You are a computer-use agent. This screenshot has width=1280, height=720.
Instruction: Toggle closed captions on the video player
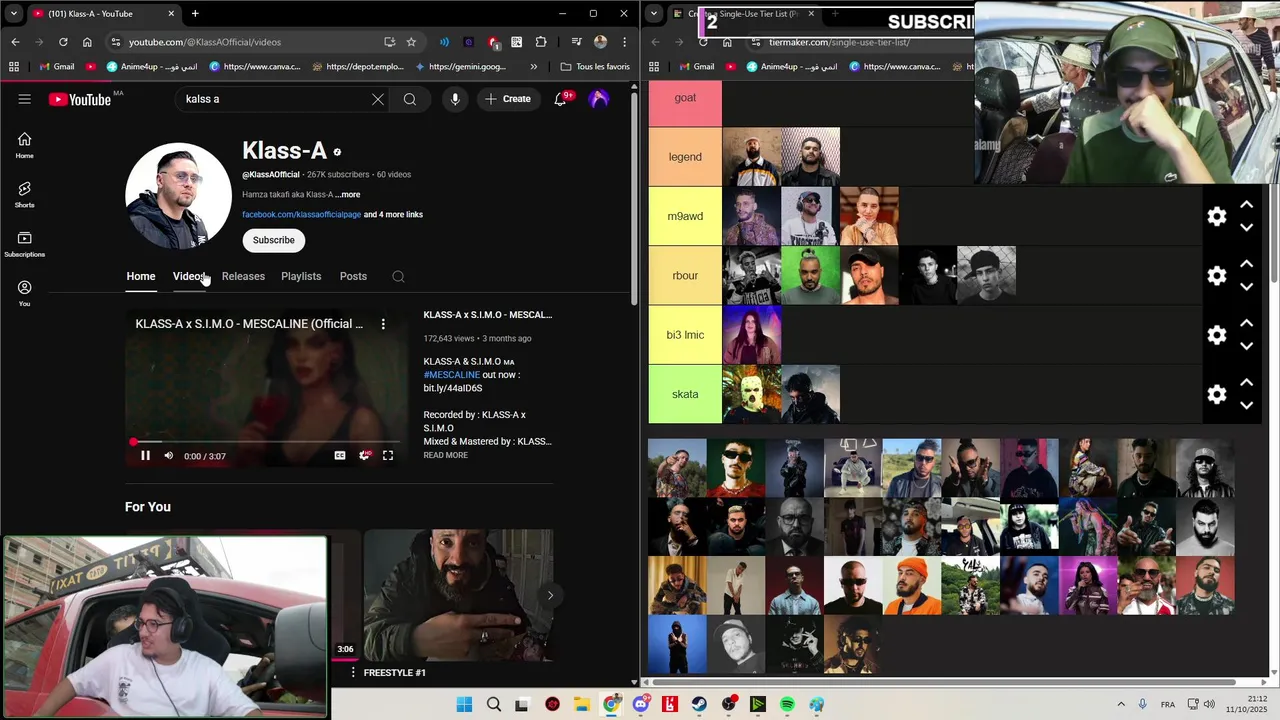pyautogui.click(x=340, y=456)
